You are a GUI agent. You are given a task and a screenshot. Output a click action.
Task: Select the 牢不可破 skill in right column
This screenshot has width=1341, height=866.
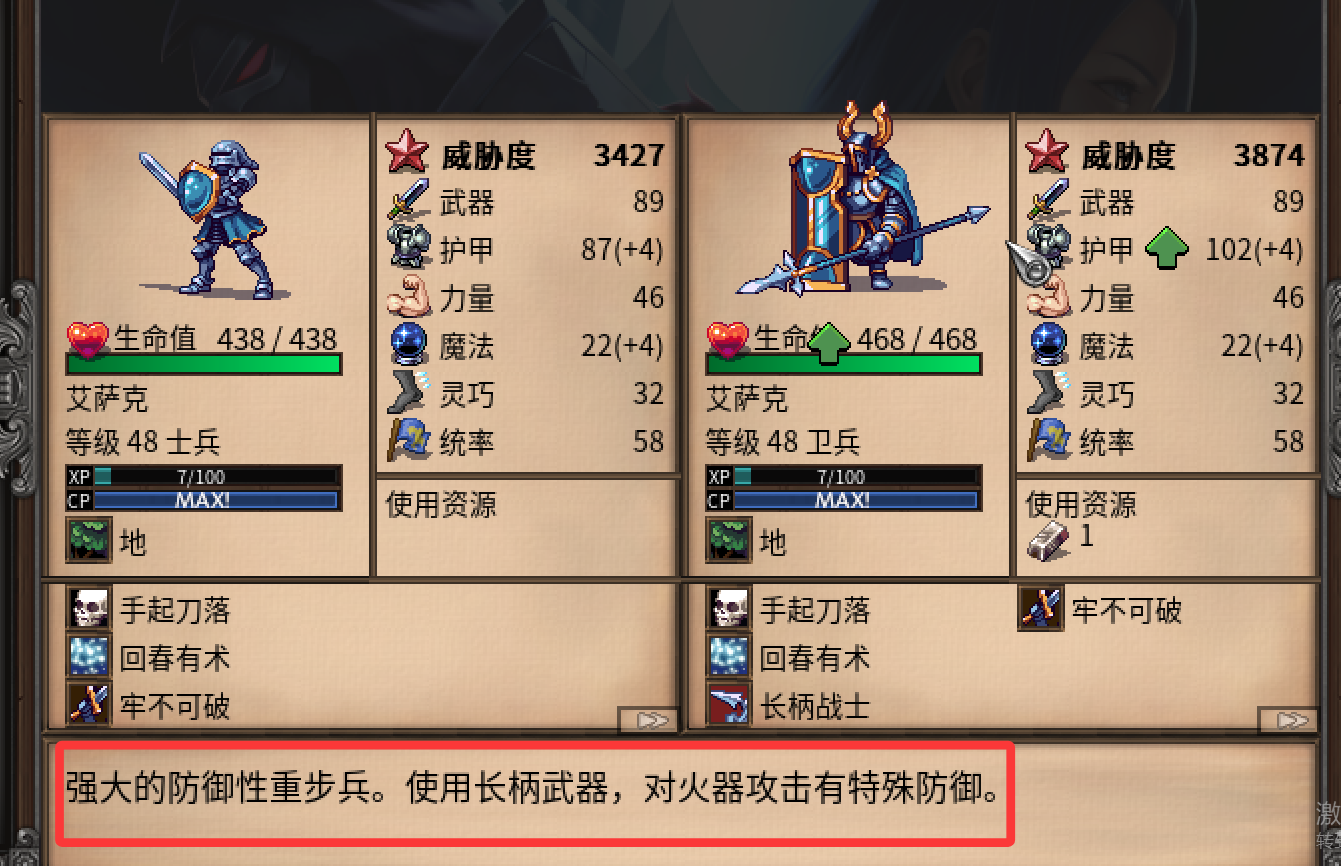pyautogui.click(x=1101, y=608)
